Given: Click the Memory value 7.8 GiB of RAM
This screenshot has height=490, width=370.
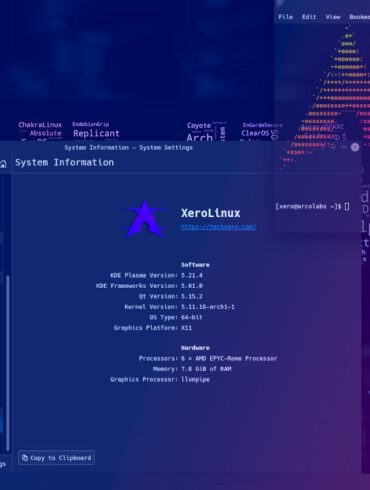Looking at the screenshot, I should point(206,369).
